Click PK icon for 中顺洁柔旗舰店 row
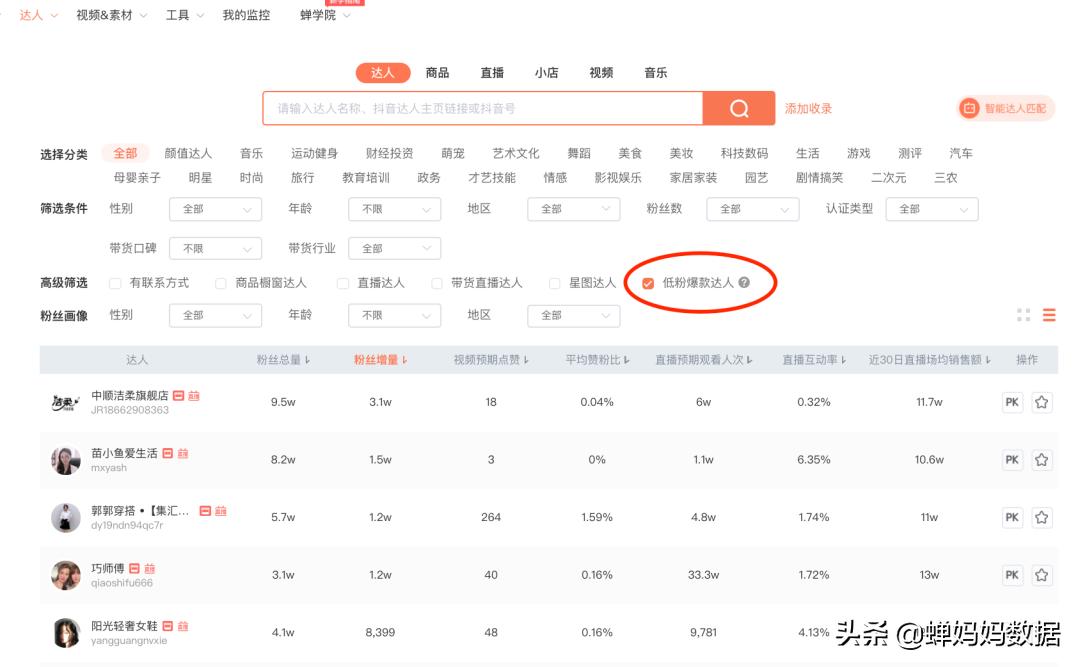The image size is (1080, 667). tap(1012, 402)
